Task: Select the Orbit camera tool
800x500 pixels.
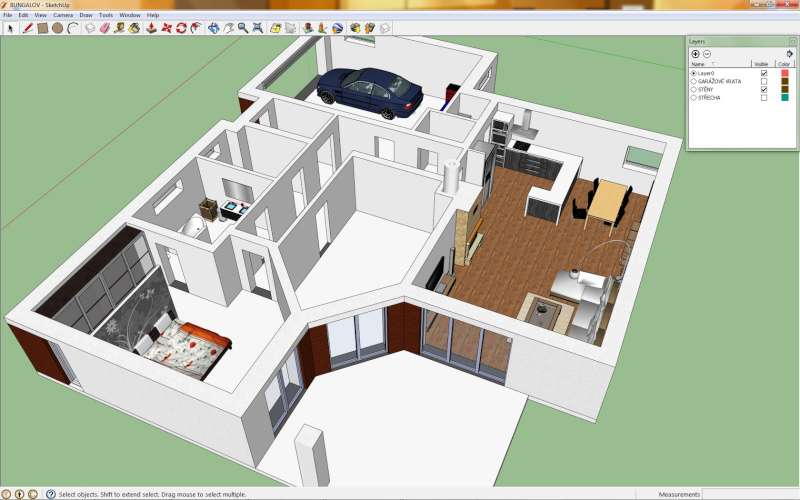Action: tap(212, 28)
